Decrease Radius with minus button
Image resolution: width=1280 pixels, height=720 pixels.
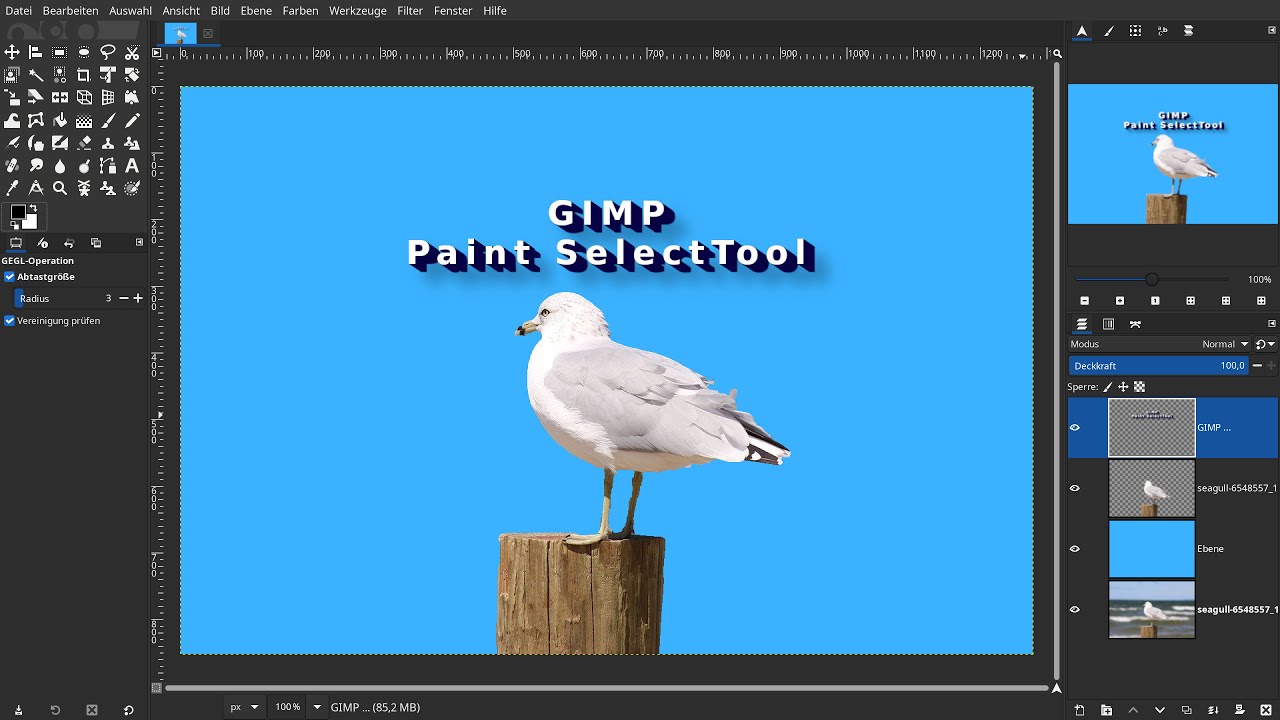[124, 298]
